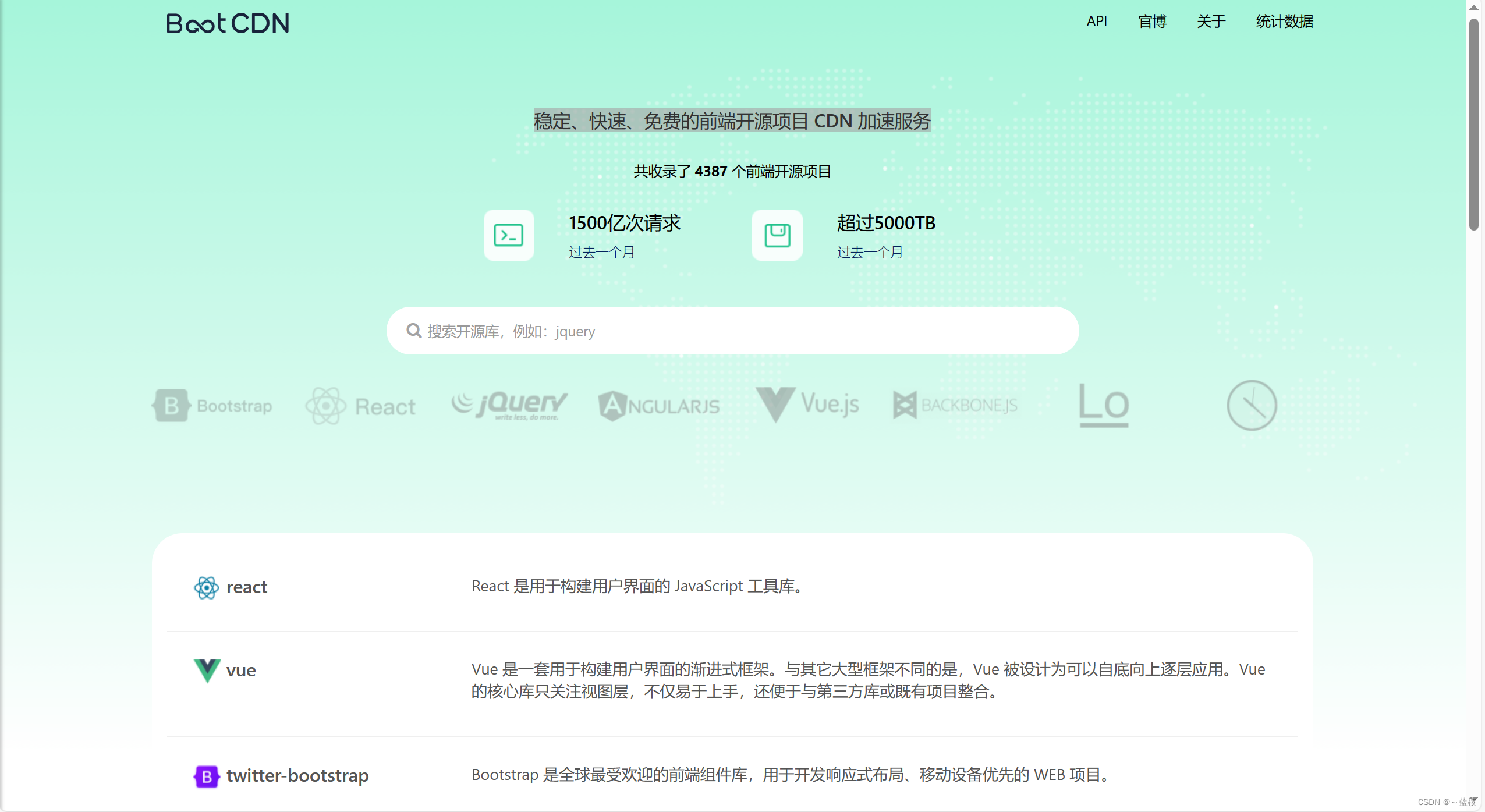This screenshot has height=812, width=1485.
Task: Click the highlighted CDN 加速服务 headline
Action: [x=732, y=120]
